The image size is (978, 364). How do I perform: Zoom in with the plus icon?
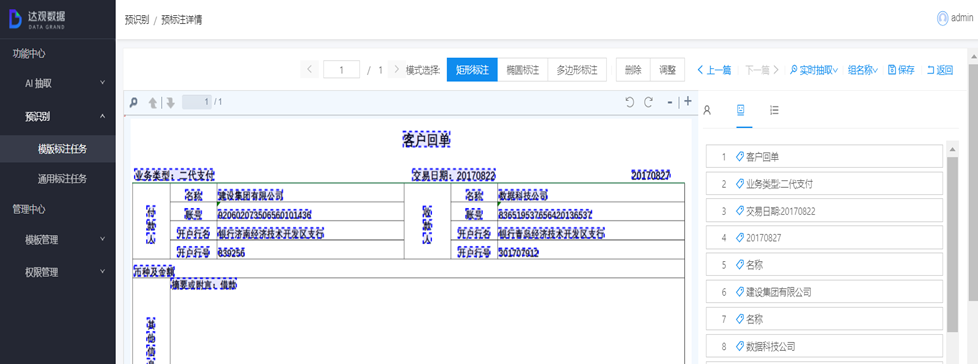(x=688, y=102)
